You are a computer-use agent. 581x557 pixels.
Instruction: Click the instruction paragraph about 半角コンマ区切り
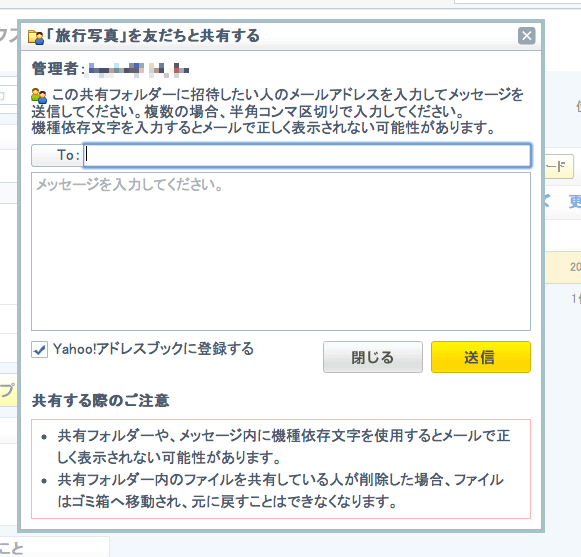pos(277,111)
